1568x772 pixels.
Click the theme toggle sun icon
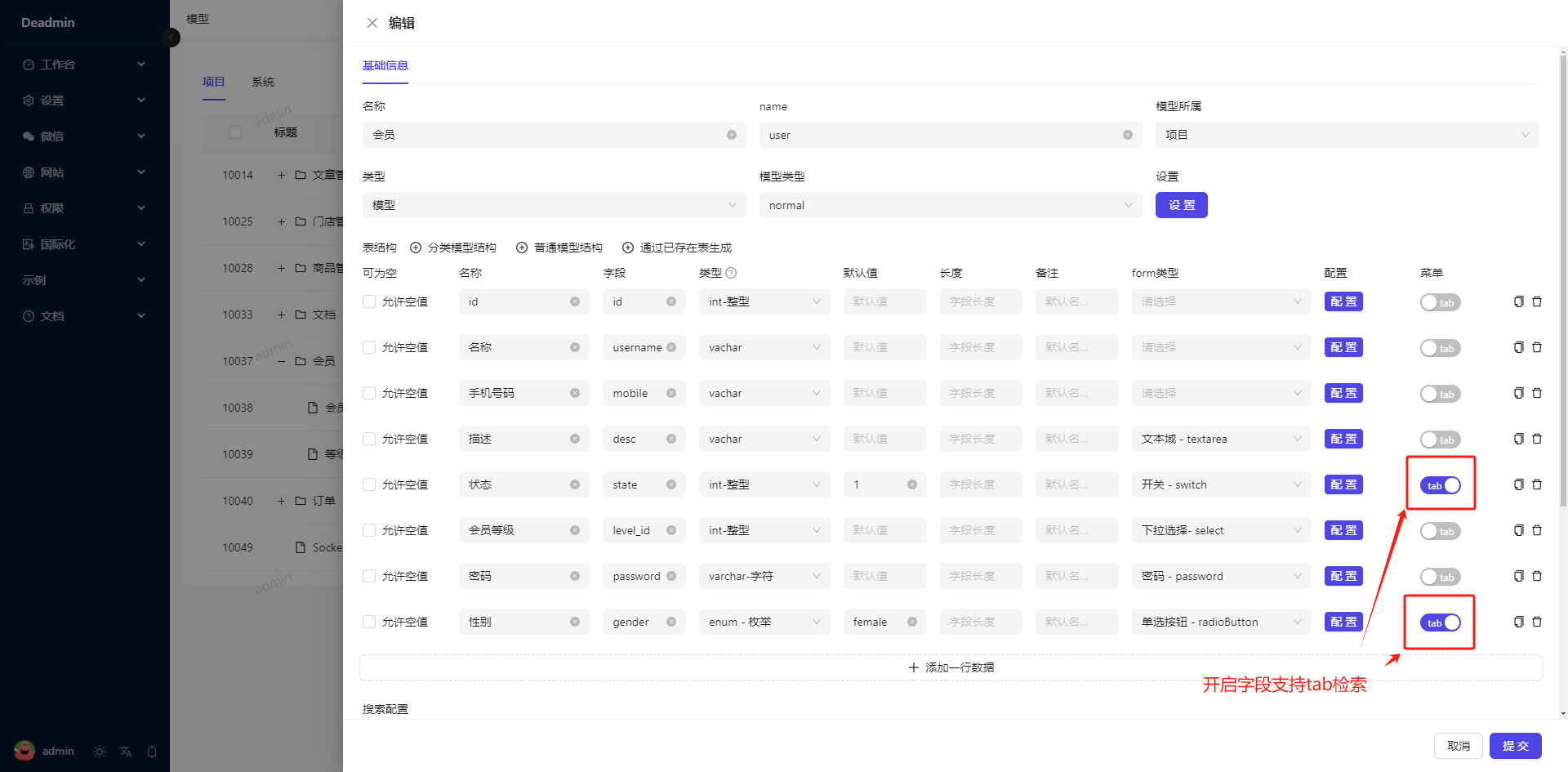100,752
